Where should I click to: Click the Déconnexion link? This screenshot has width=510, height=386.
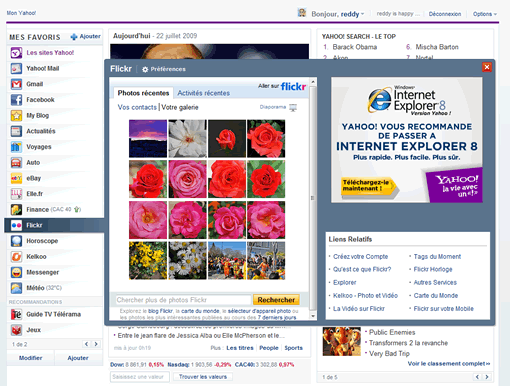click(x=445, y=14)
